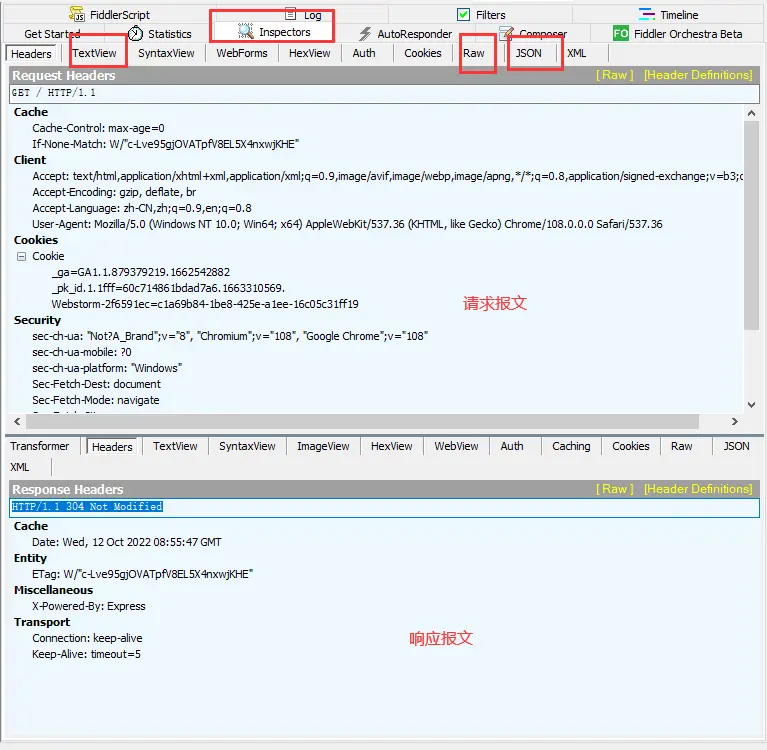
Task: Select the response Auth tab
Action: pos(512,446)
